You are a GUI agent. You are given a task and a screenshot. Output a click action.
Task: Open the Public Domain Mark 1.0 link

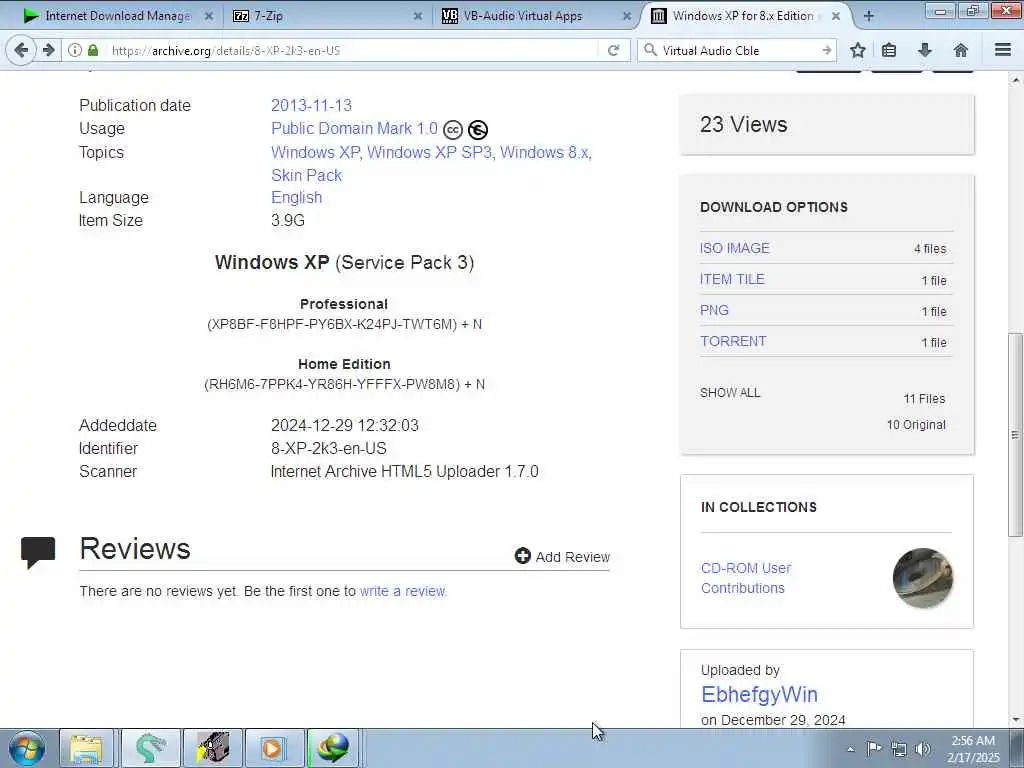coord(355,129)
